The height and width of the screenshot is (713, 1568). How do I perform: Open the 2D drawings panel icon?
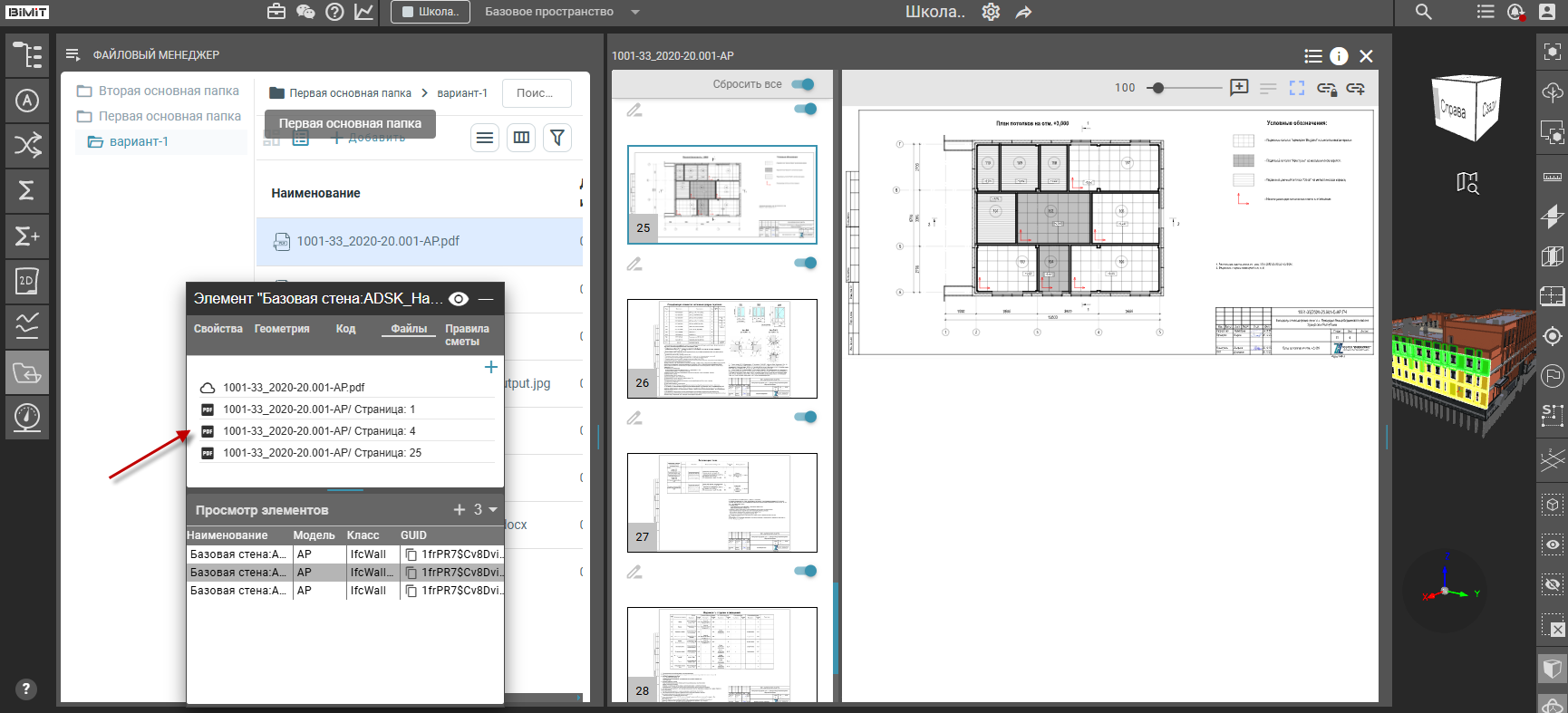[27, 282]
